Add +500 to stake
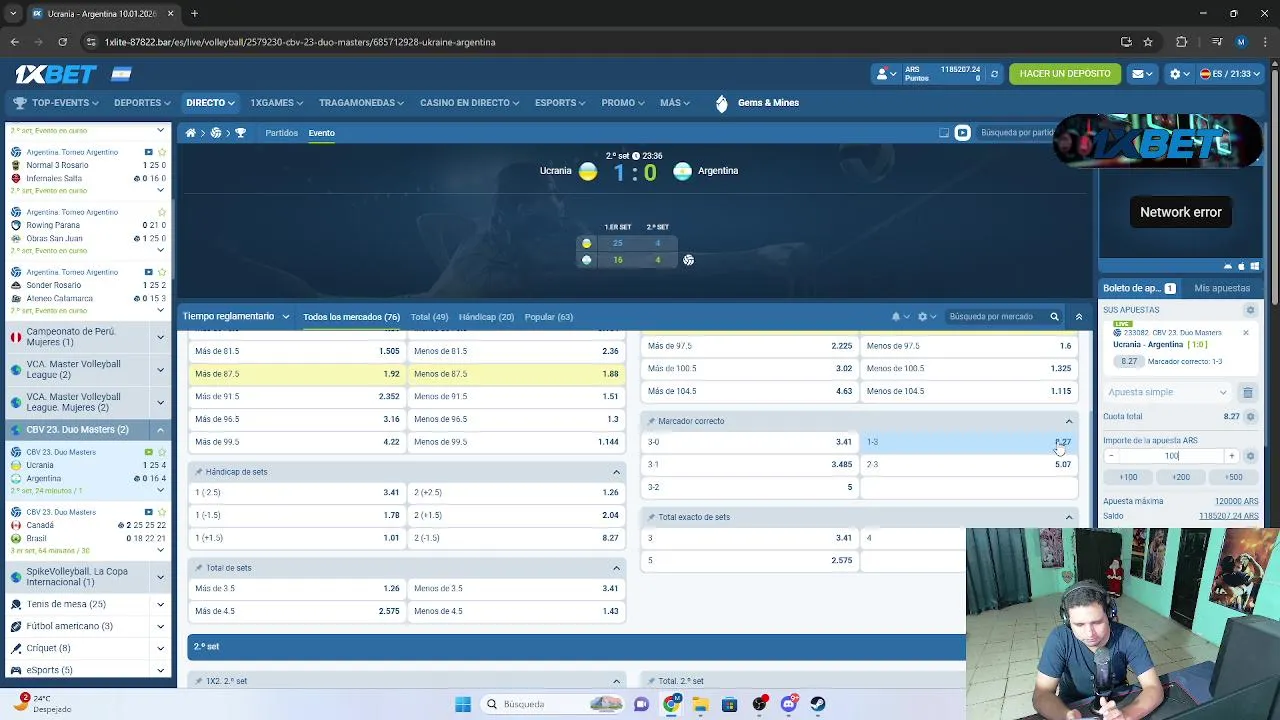The image size is (1280, 720). tap(1234, 478)
